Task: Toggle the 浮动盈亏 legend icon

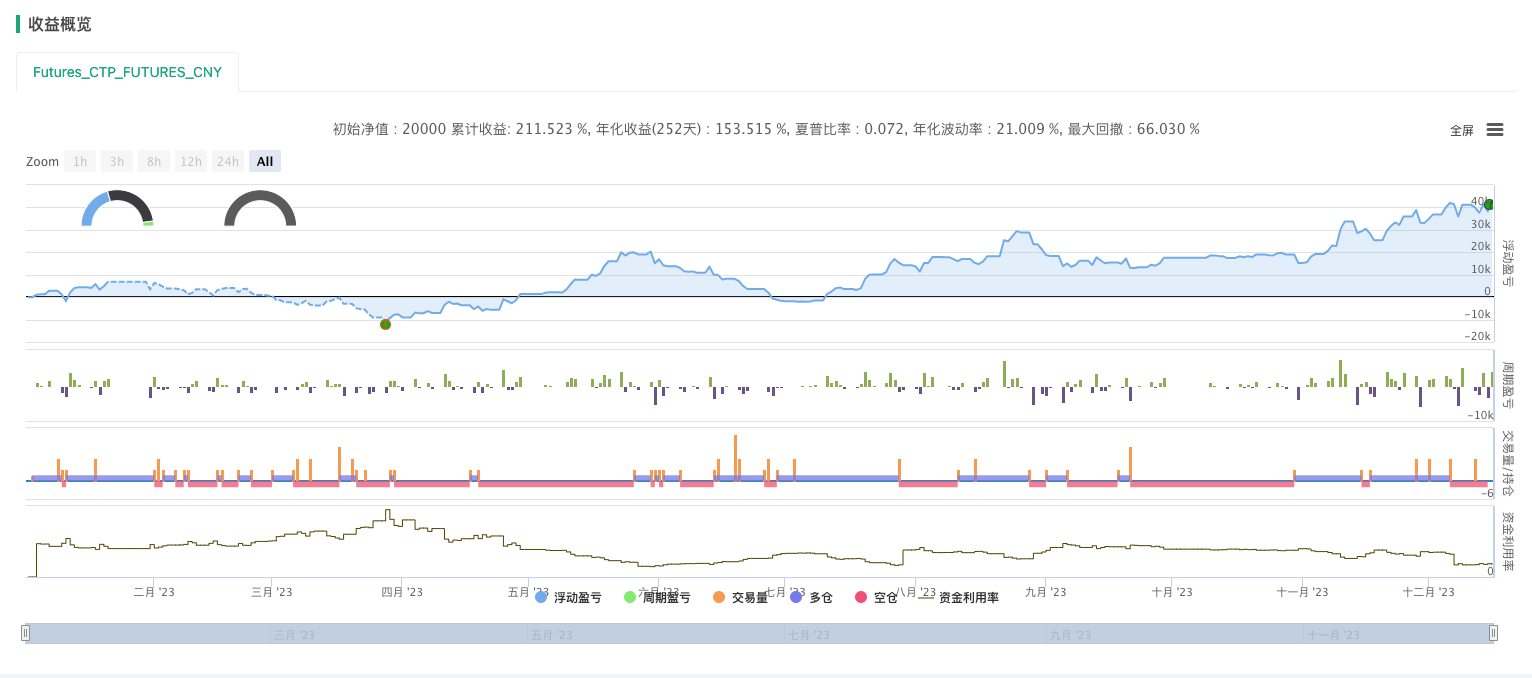Action: (541, 596)
